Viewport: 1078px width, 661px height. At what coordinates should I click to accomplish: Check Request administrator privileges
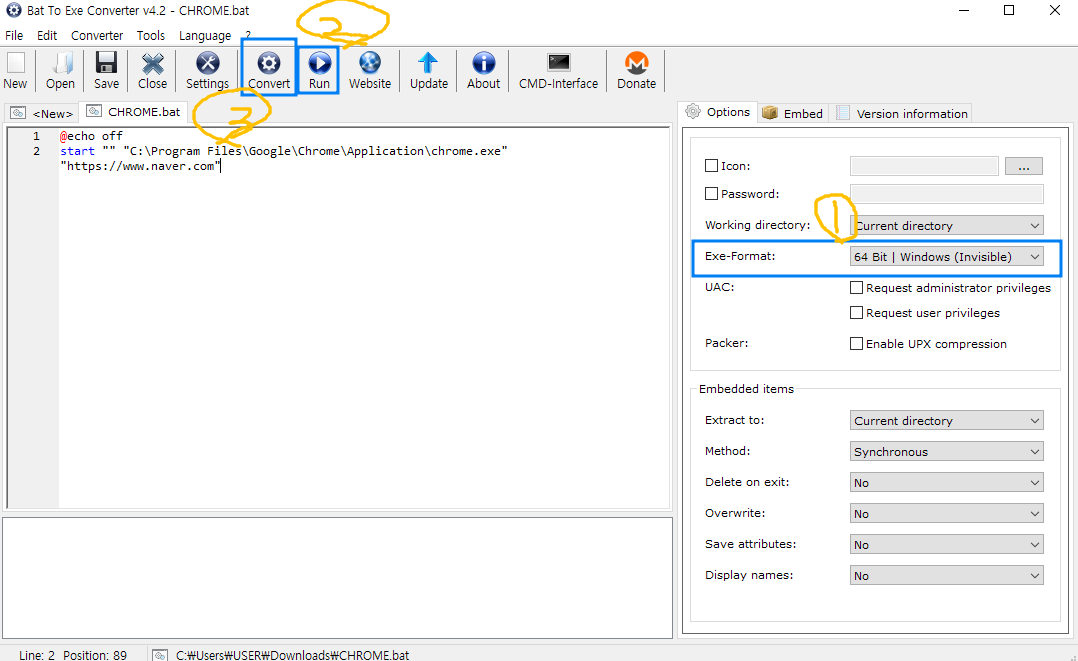pos(857,288)
